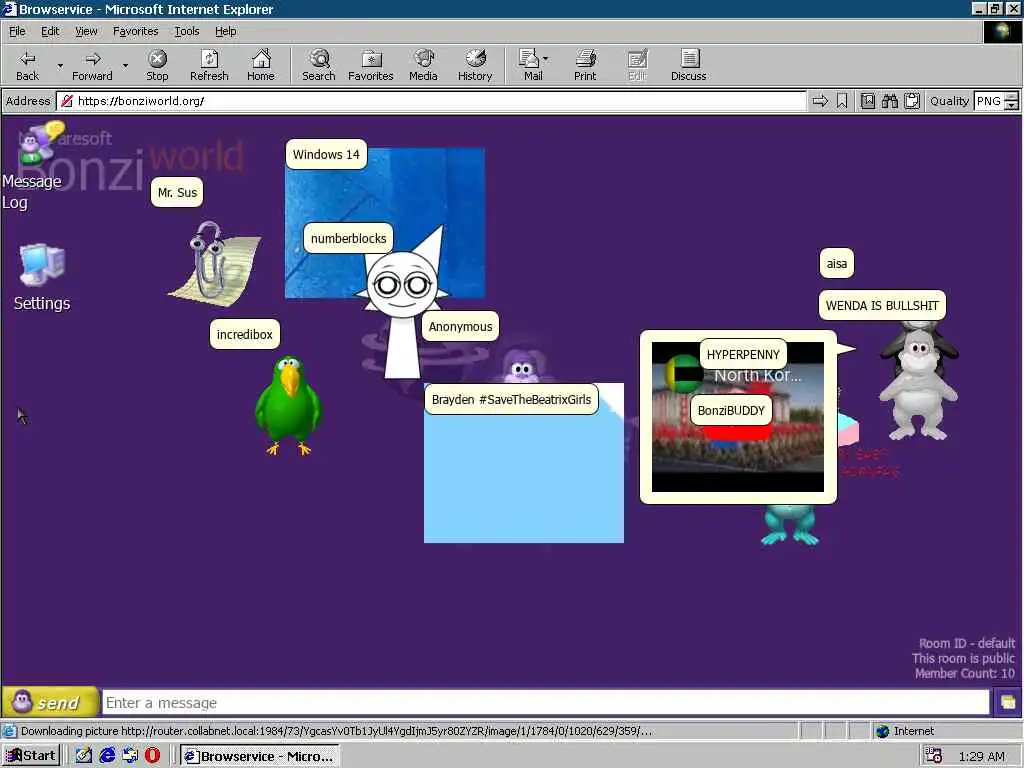Image resolution: width=1024 pixels, height=768 pixels.
Task: Click the numberblocks name tag
Action: coord(349,238)
